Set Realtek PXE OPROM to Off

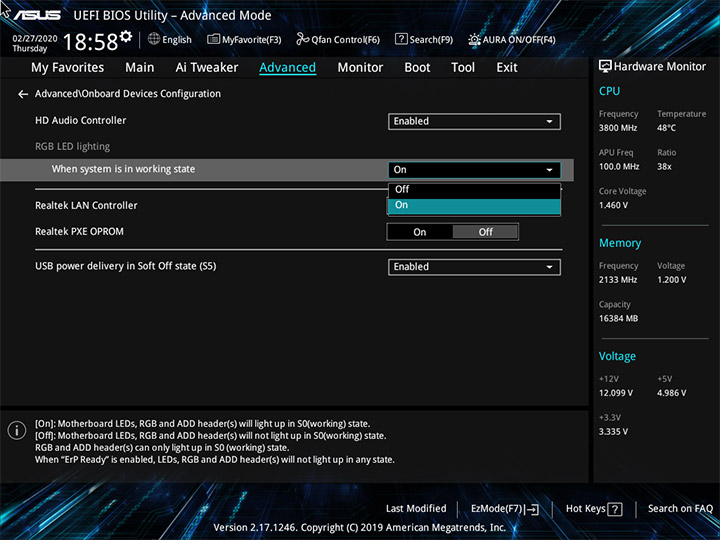click(x=485, y=232)
